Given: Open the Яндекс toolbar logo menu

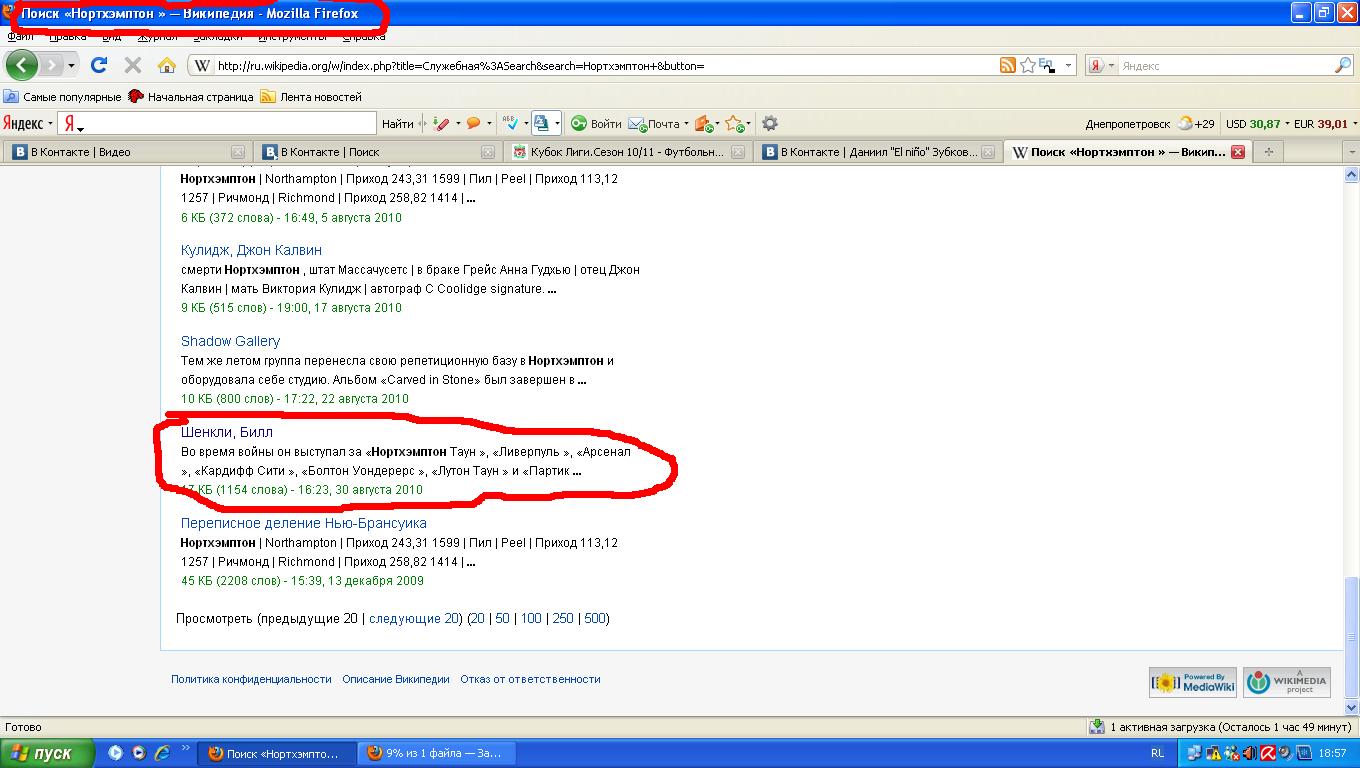Looking at the screenshot, I should pos(27,124).
